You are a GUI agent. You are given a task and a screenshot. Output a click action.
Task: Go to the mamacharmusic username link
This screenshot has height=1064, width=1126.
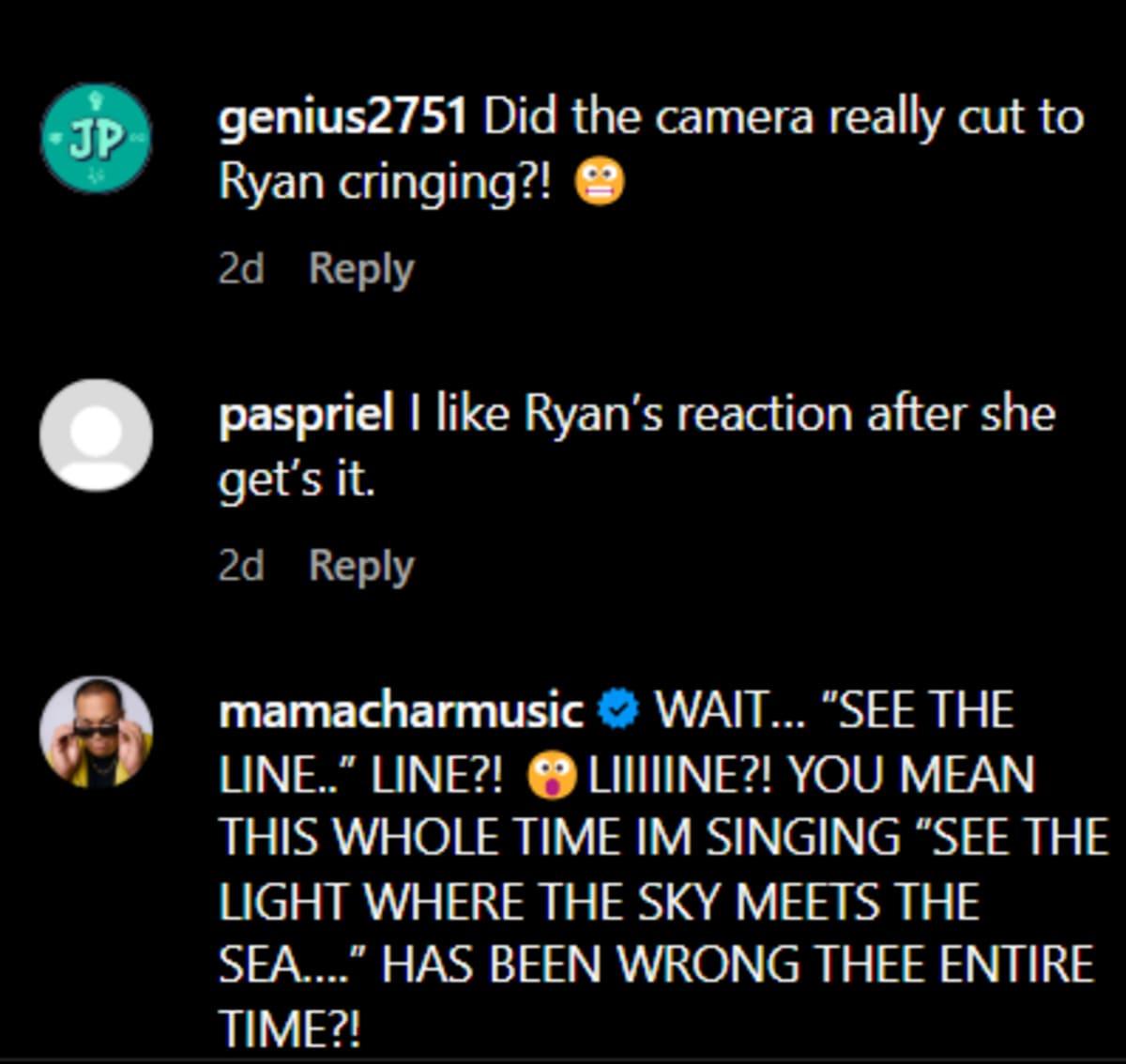(x=401, y=710)
